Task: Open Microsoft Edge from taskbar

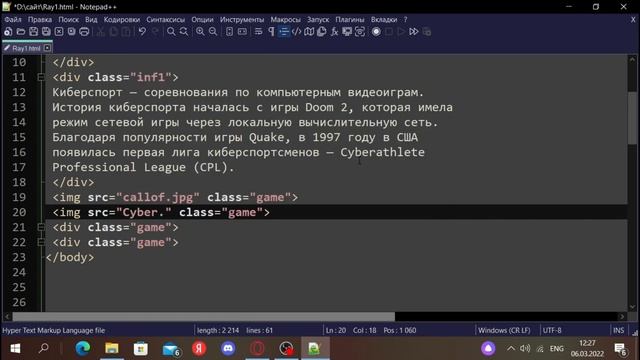Action: (x=83, y=349)
